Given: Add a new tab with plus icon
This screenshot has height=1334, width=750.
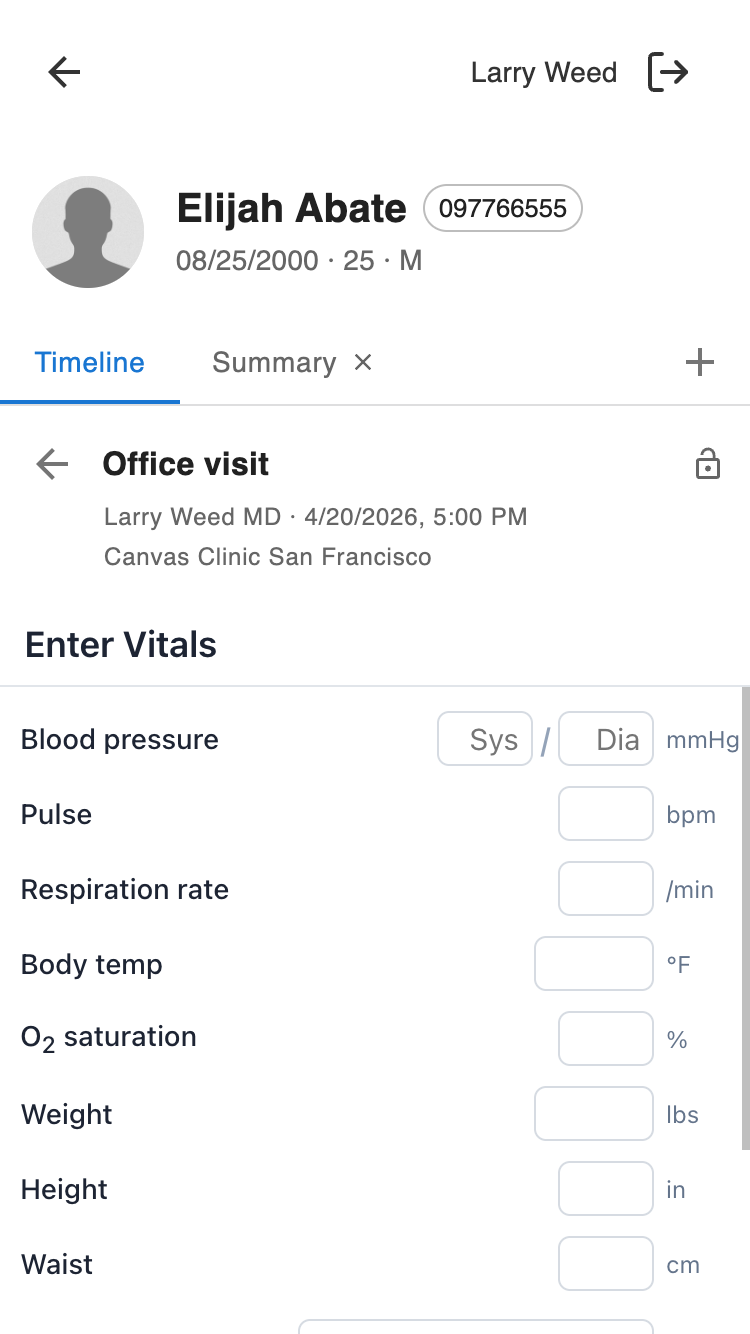Looking at the screenshot, I should point(700,362).
